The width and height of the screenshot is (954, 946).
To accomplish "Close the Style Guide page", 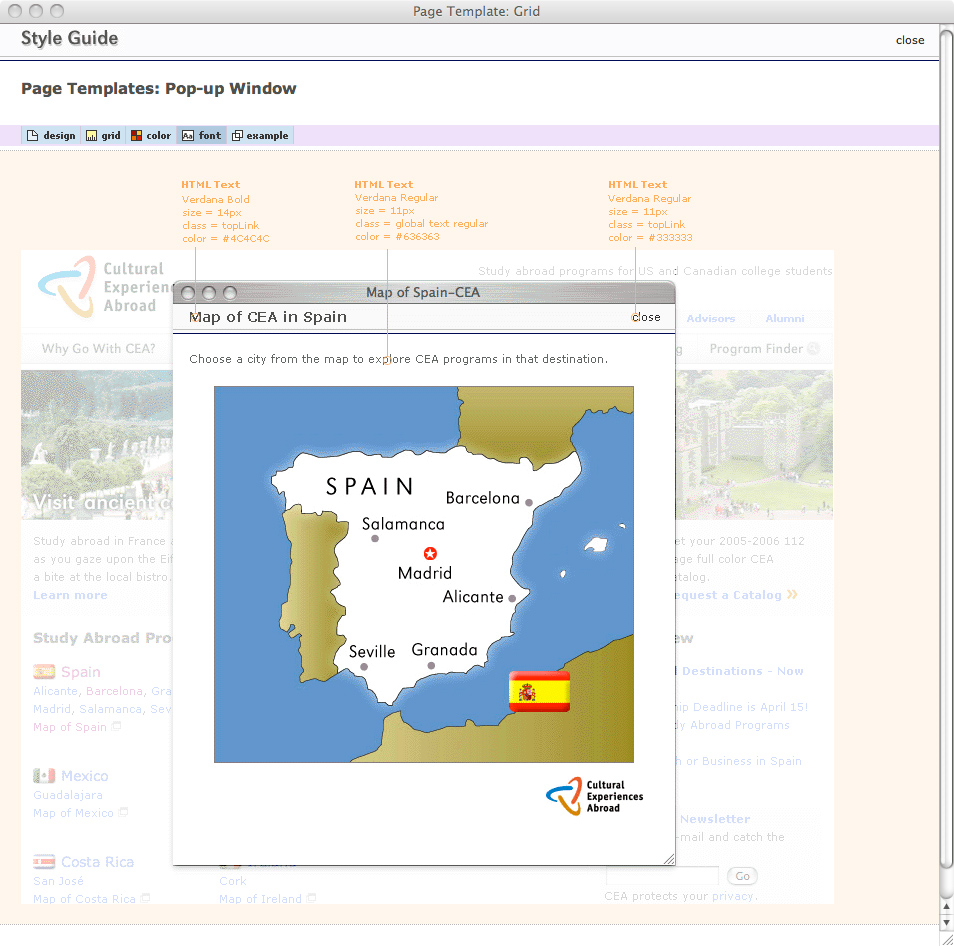I will (x=910, y=40).
